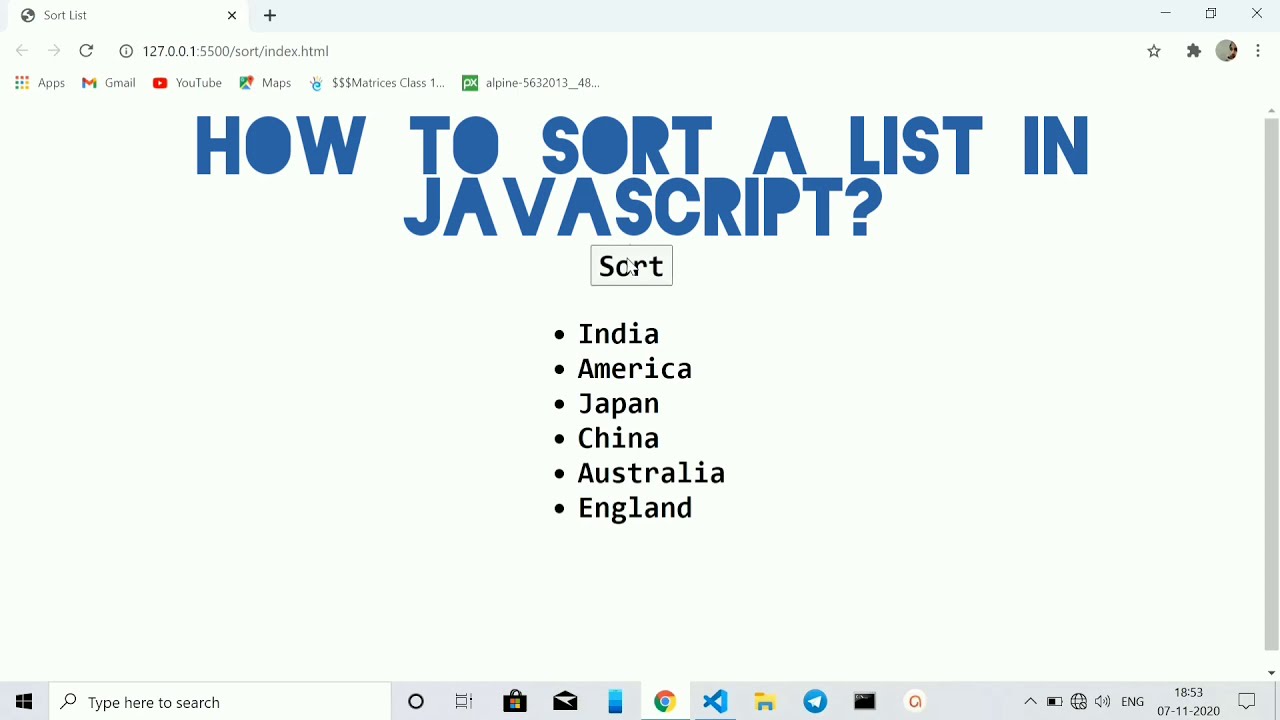The width and height of the screenshot is (1280, 720).
Task: Show hidden system tray icons
Action: click(x=1030, y=702)
